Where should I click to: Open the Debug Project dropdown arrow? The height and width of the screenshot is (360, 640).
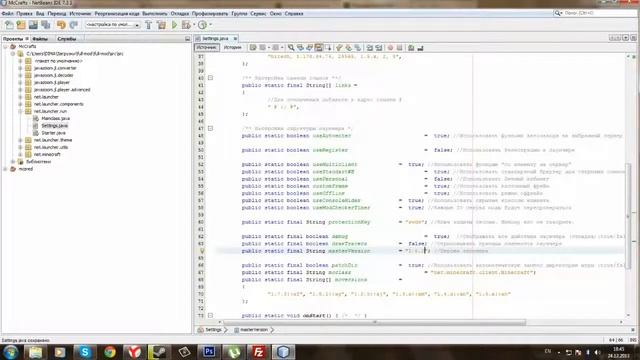[193, 25]
